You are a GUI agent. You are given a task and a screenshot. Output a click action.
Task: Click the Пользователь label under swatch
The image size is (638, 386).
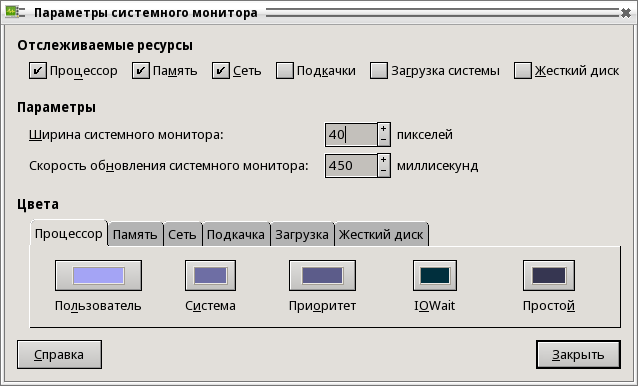click(98, 306)
